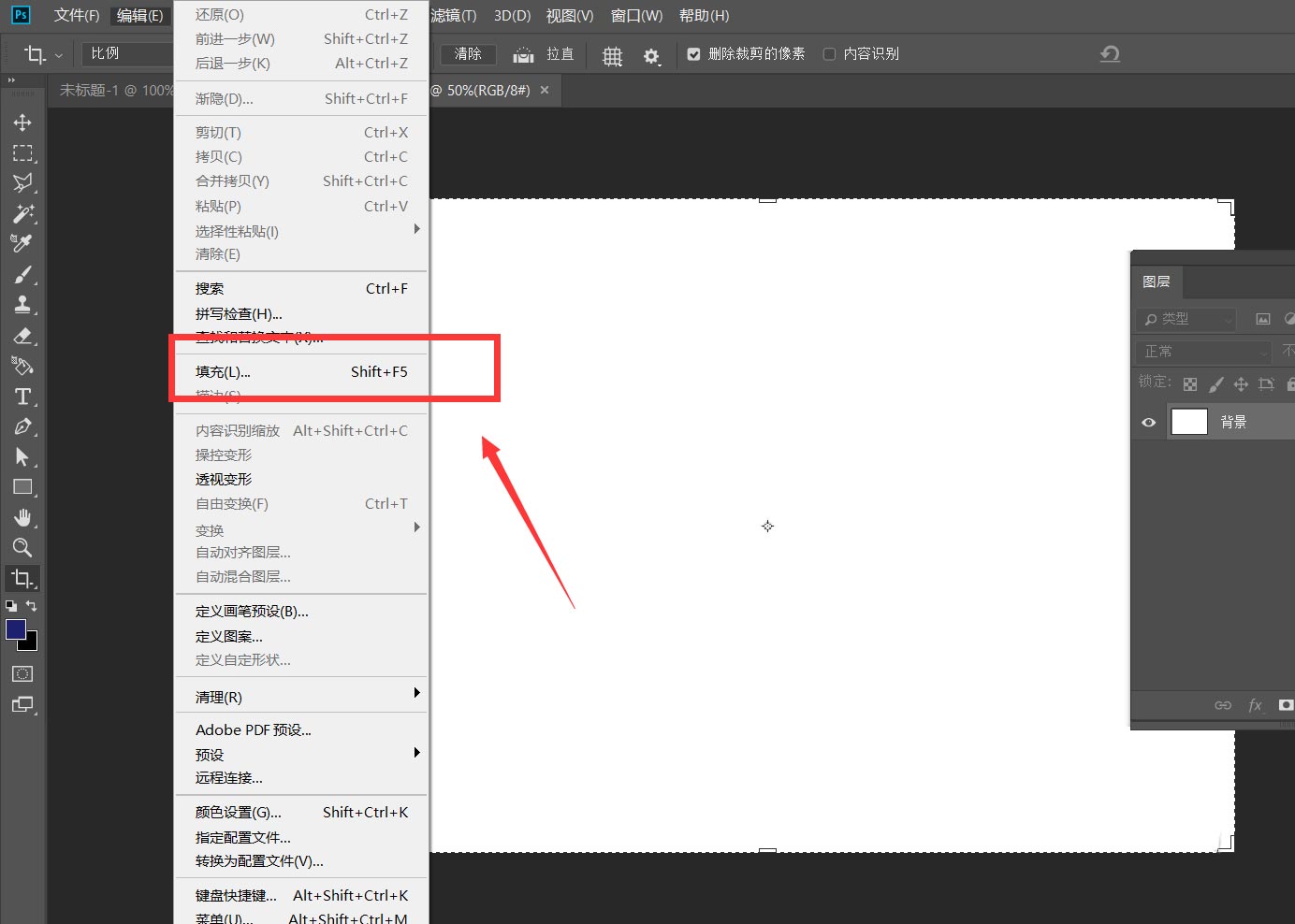Screen dimensions: 1295x924
Task: Lock artboard nesting icon
Action: [x=1266, y=383]
